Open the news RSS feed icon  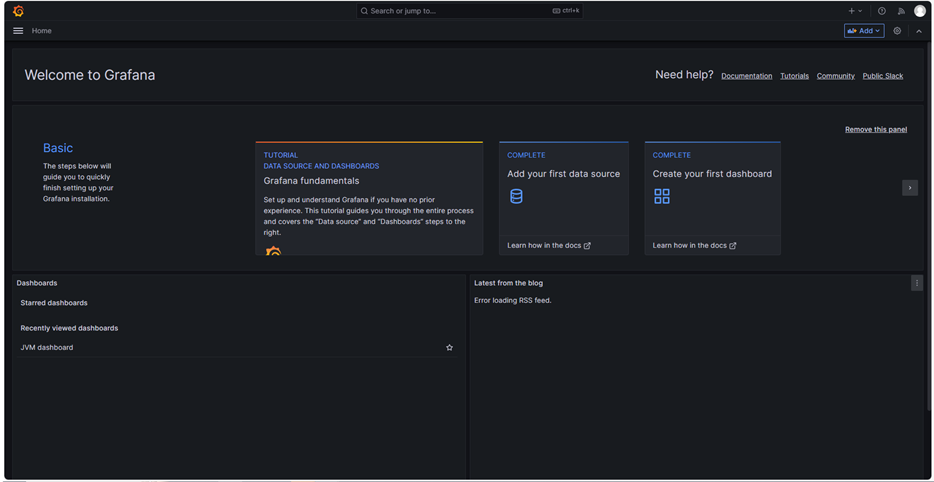[900, 11]
